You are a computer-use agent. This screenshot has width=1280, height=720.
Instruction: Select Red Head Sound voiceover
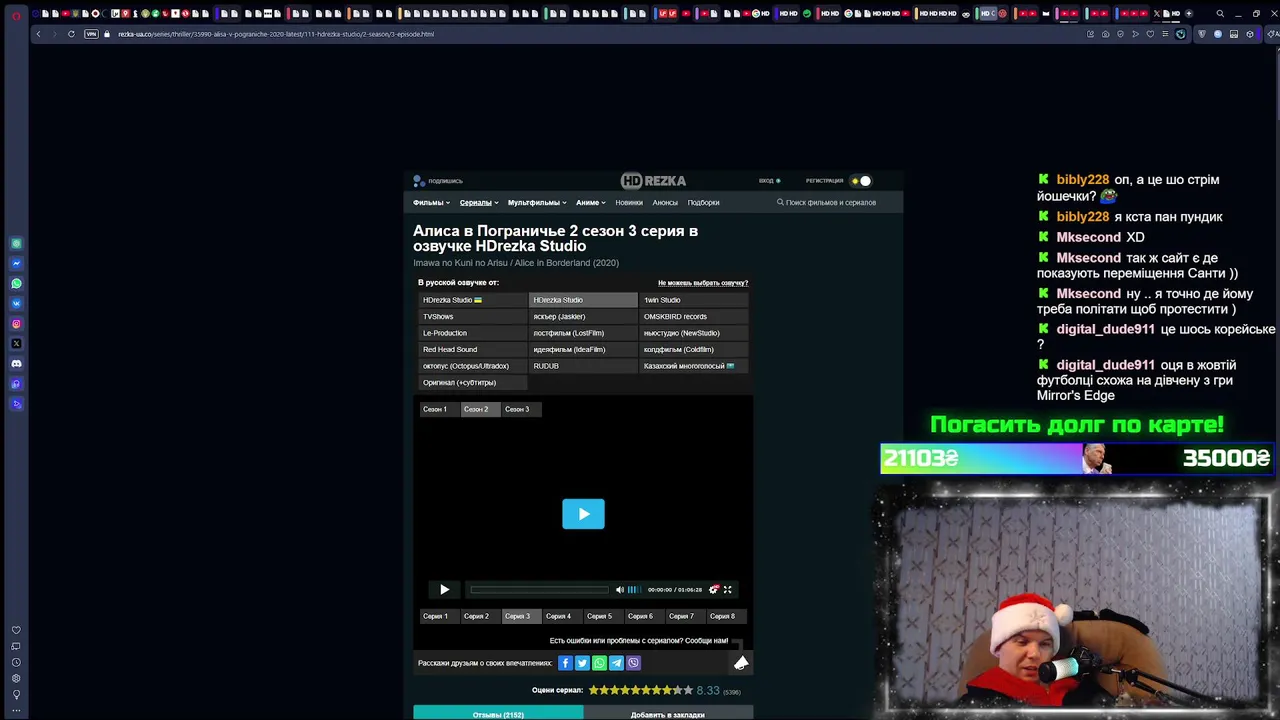coord(472,350)
